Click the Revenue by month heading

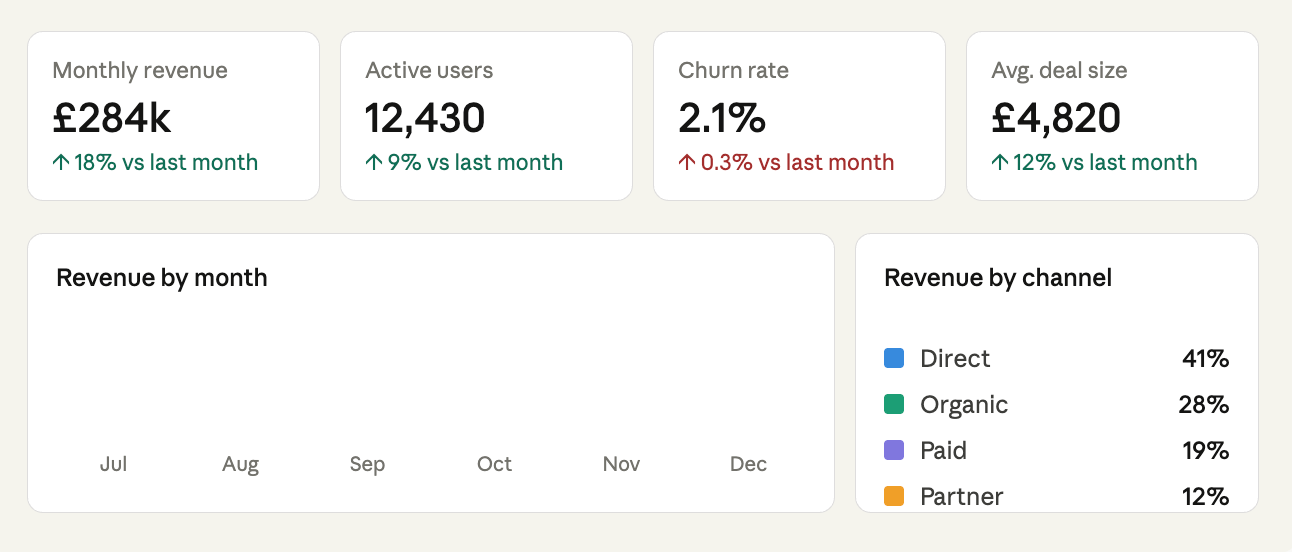162,277
